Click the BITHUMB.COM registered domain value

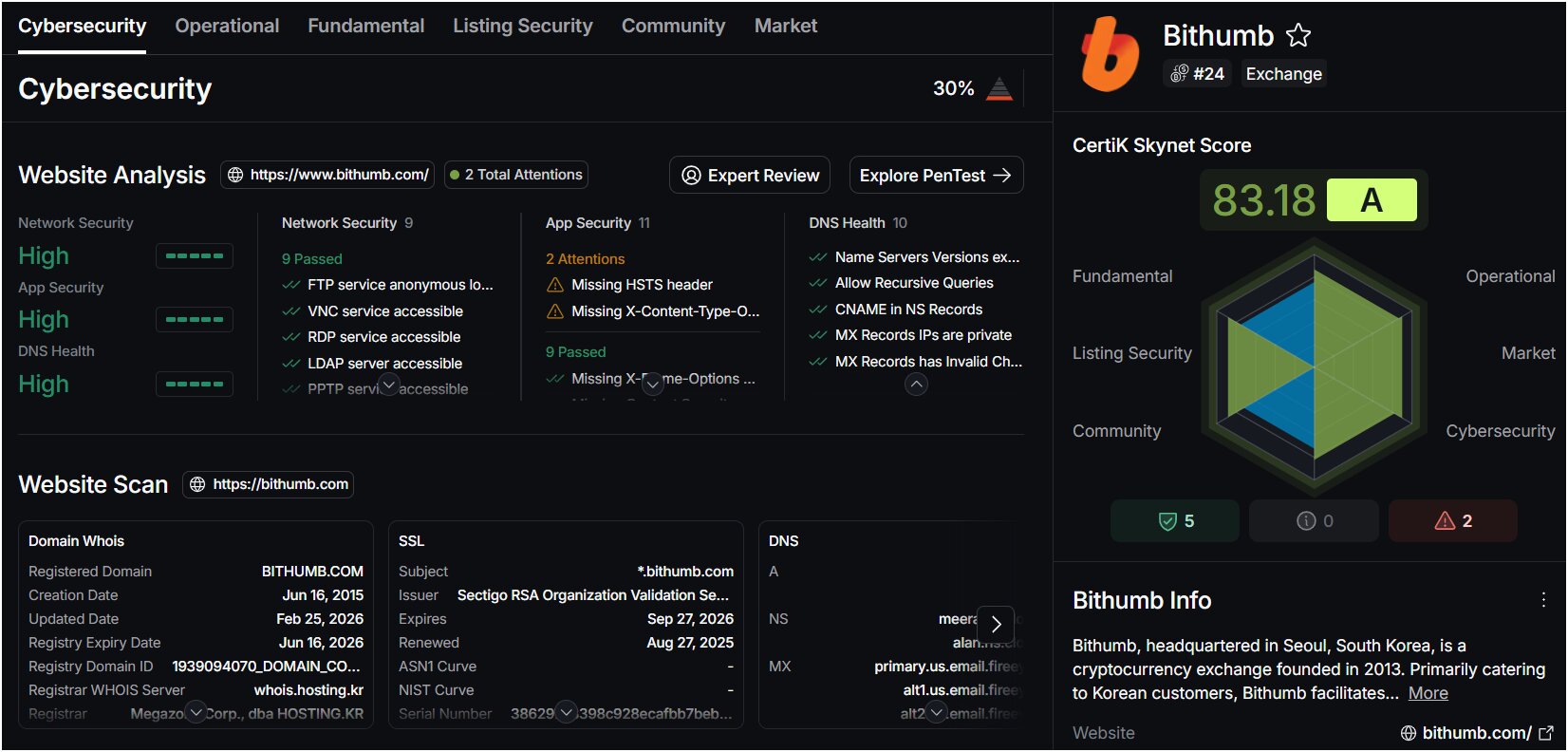tap(312, 572)
